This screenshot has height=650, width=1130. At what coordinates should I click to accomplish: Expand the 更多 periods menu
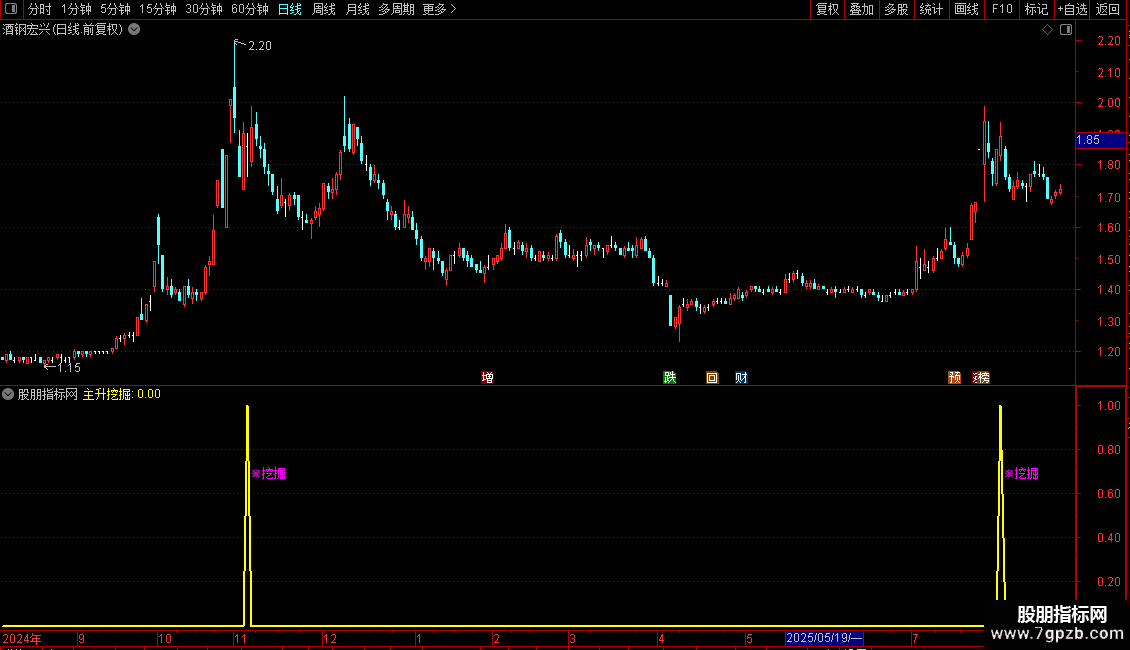point(439,9)
